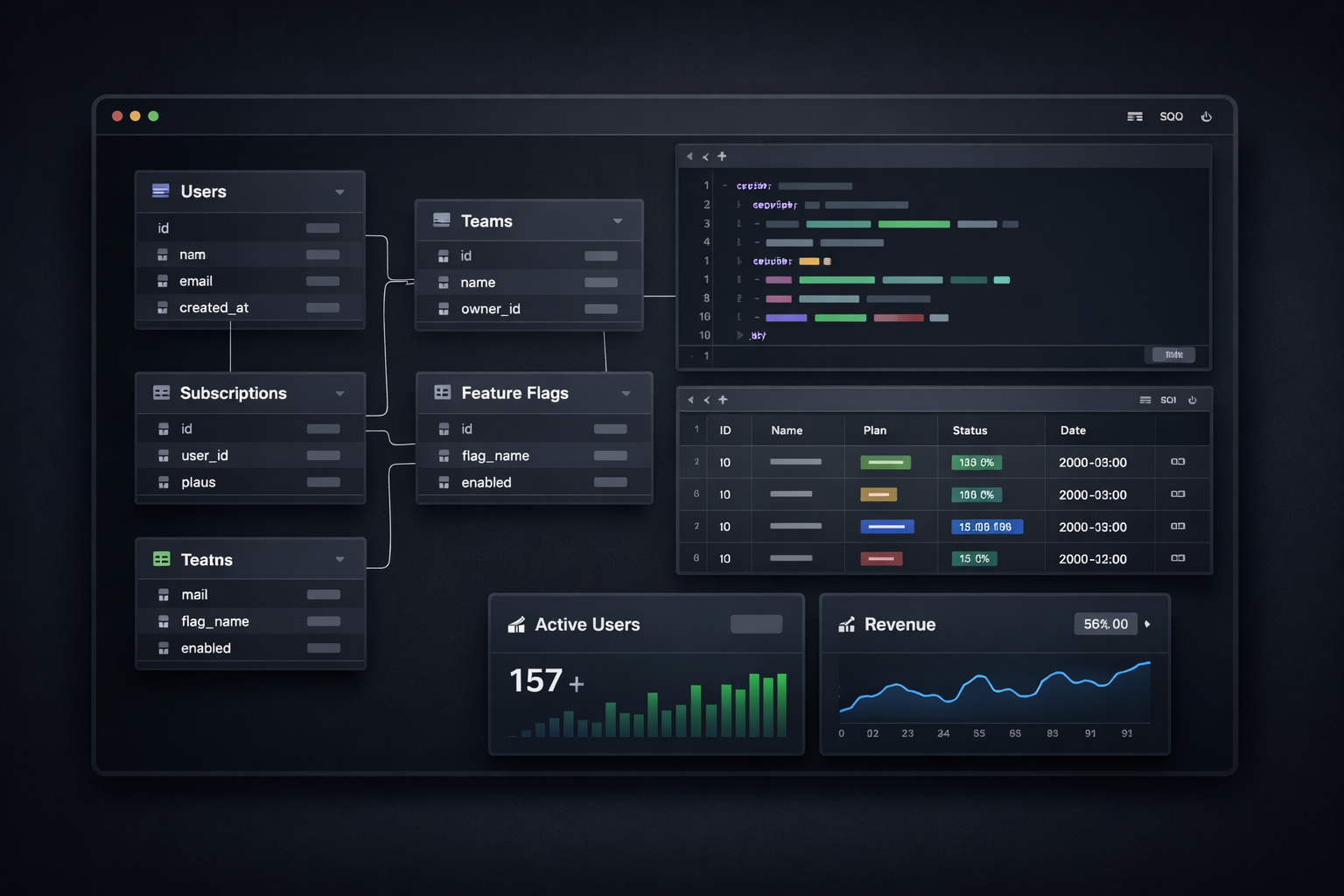Click the Subscriptions table icon
The width and height of the screenshot is (1344, 896).
click(162, 393)
